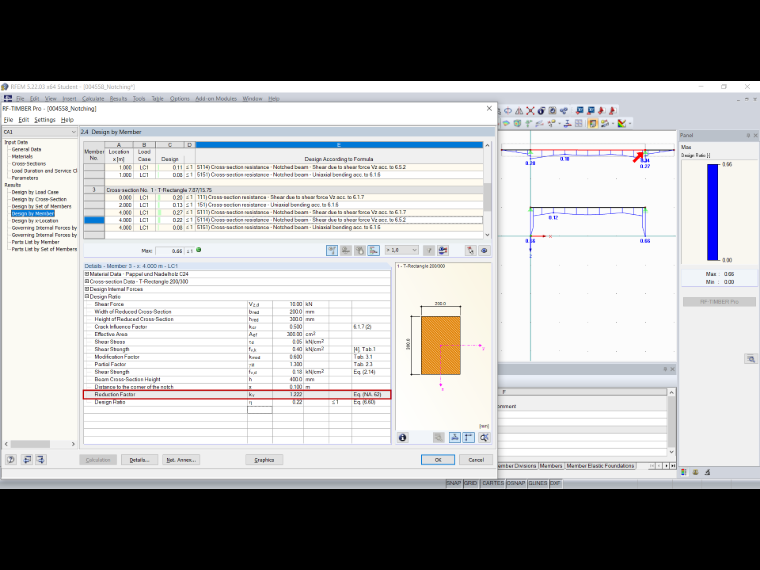Viewport: 760px width, 570px height.
Task: Click the red node cross icon in RFEM toolbar
Action: [x=530, y=111]
